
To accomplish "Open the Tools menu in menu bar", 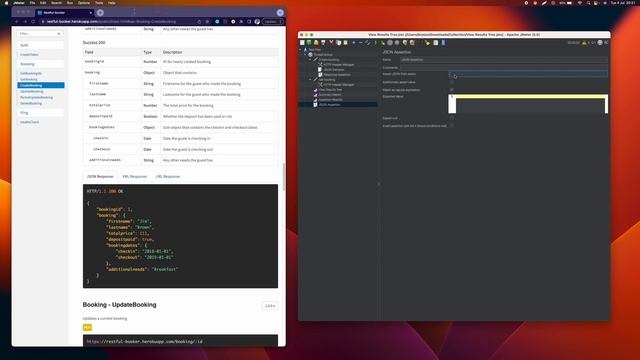I will (99, 3).
